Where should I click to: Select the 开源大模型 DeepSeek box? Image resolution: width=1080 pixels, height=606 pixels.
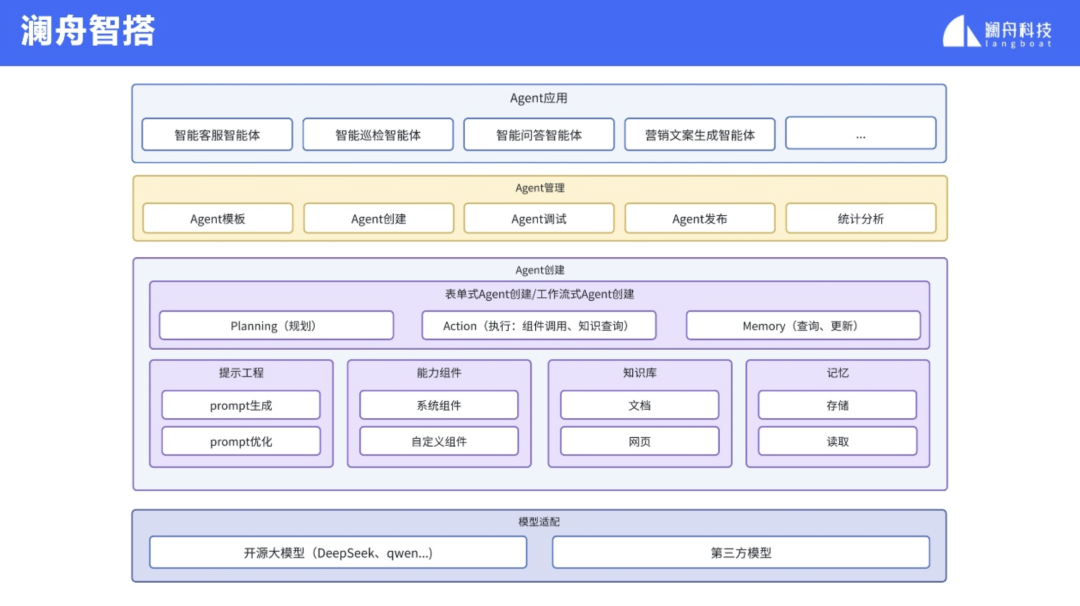pos(338,552)
